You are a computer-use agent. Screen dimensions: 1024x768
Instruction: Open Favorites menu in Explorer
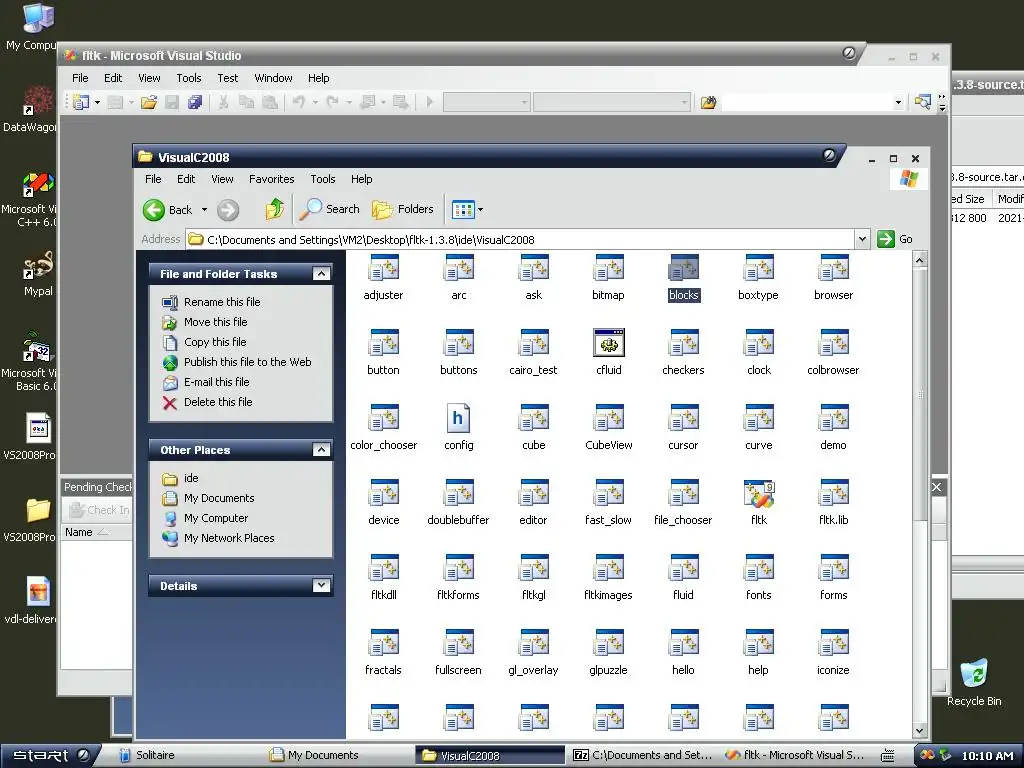click(x=271, y=179)
